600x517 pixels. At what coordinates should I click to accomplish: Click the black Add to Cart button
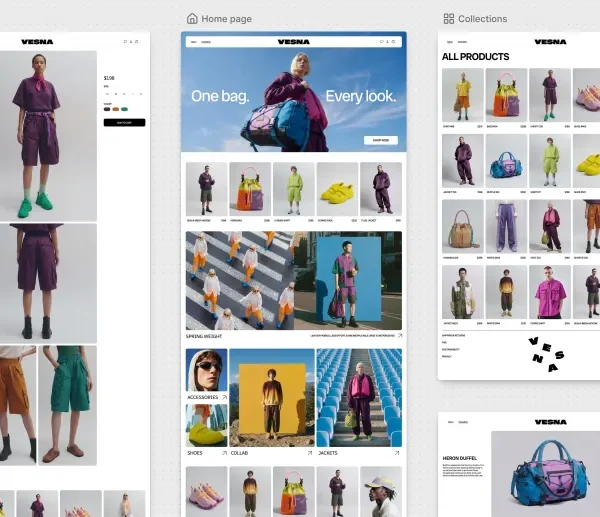(124, 122)
